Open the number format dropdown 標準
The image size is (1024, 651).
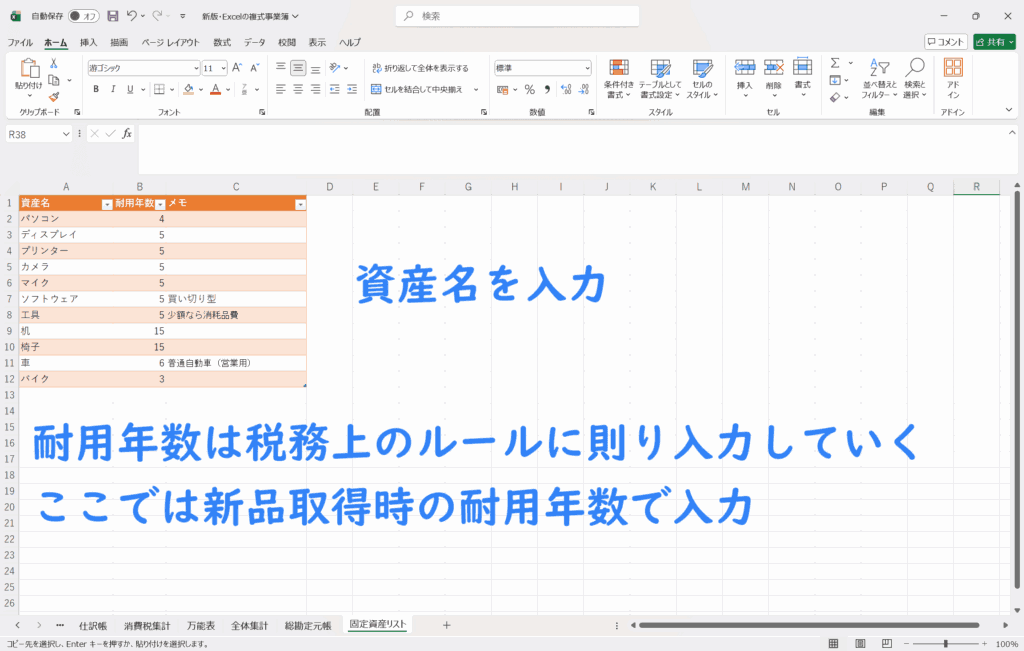tap(587, 68)
